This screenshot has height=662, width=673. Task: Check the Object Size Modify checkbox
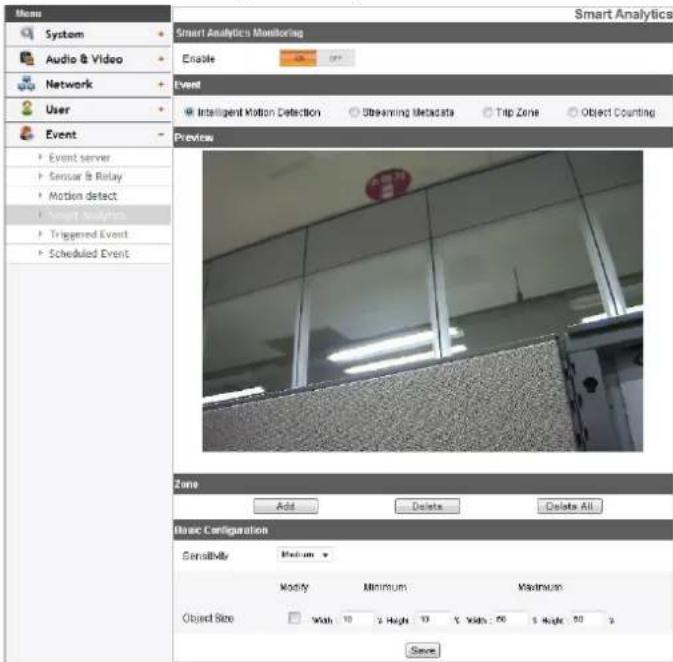pyautogui.click(x=294, y=618)
